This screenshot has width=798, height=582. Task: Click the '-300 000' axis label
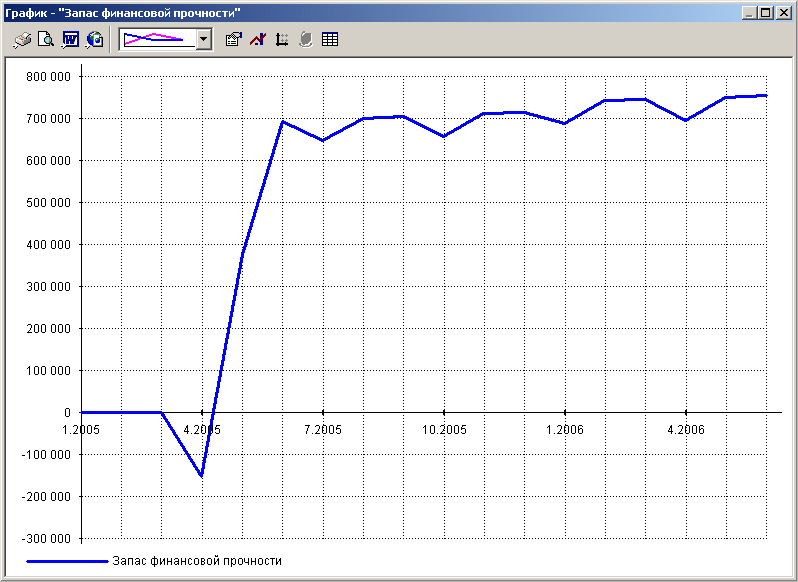[45, 538]
